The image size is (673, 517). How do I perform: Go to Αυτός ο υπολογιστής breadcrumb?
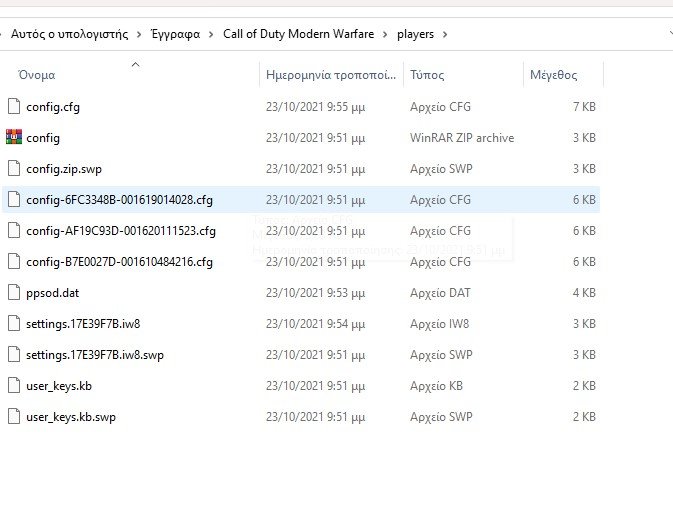(x=70, y=34)
